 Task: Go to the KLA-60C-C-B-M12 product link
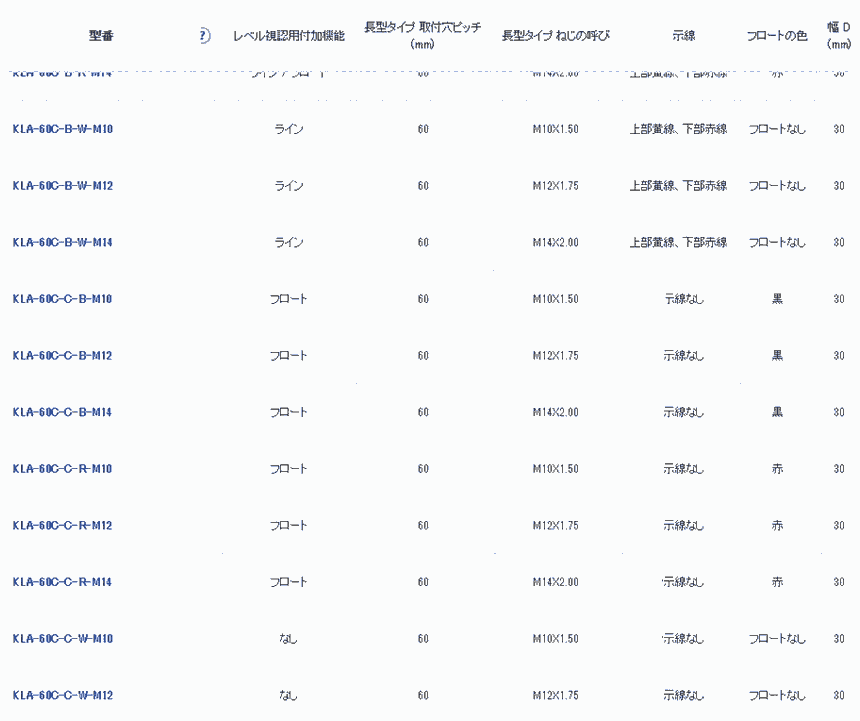(62, 356)
